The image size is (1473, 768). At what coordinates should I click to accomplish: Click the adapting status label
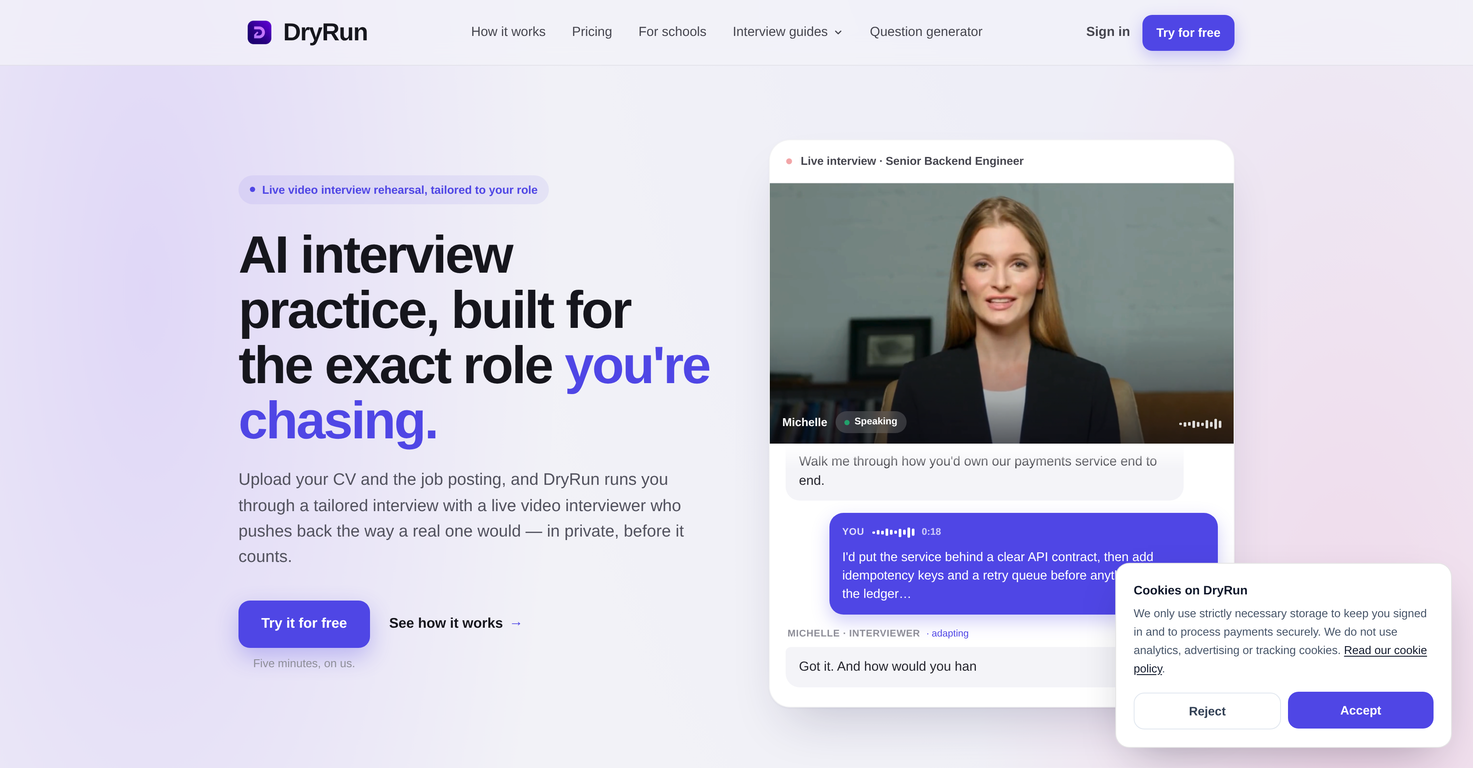pyautogui.click(x=950, y=633)
